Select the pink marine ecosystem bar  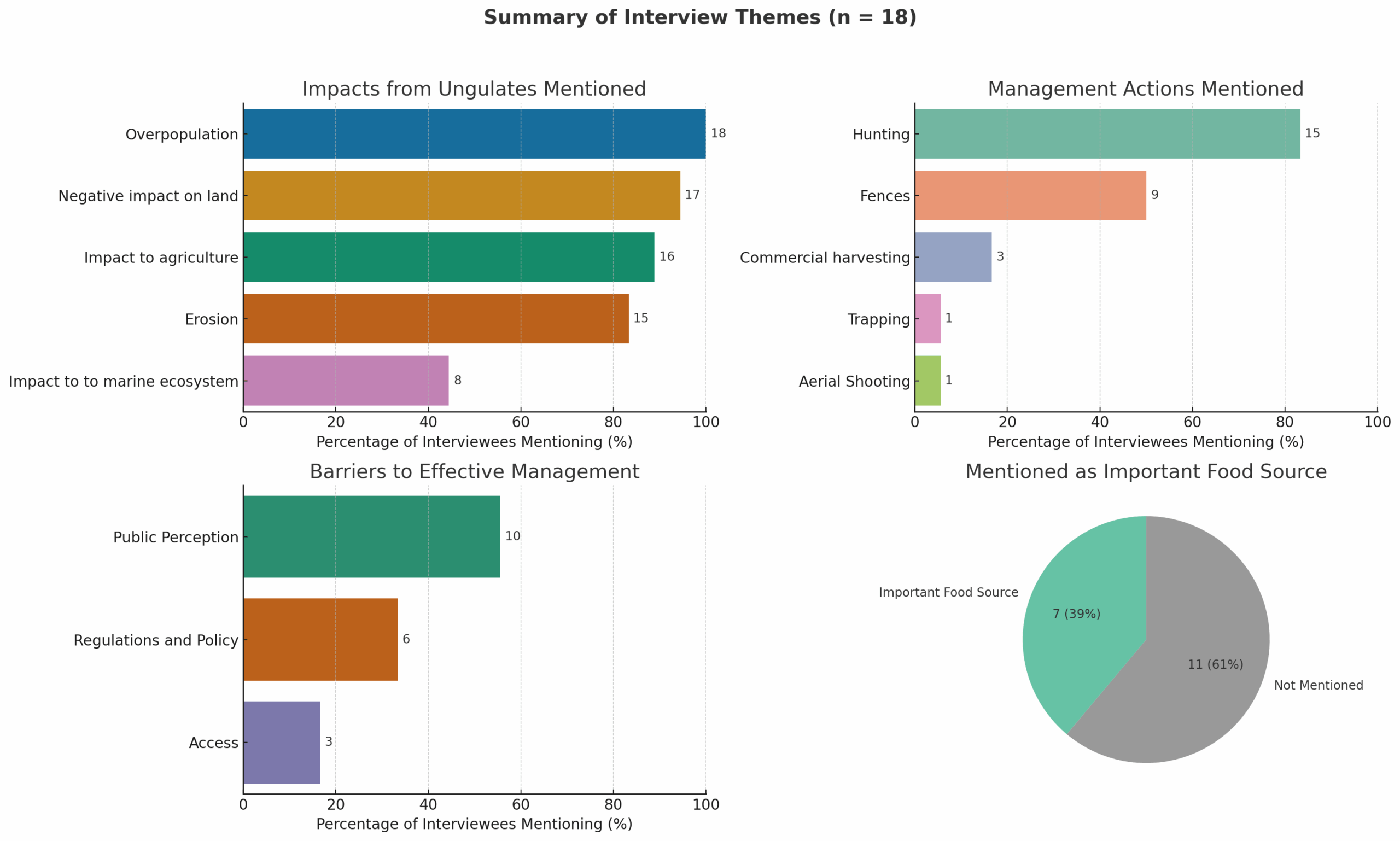tap(346, 380)
